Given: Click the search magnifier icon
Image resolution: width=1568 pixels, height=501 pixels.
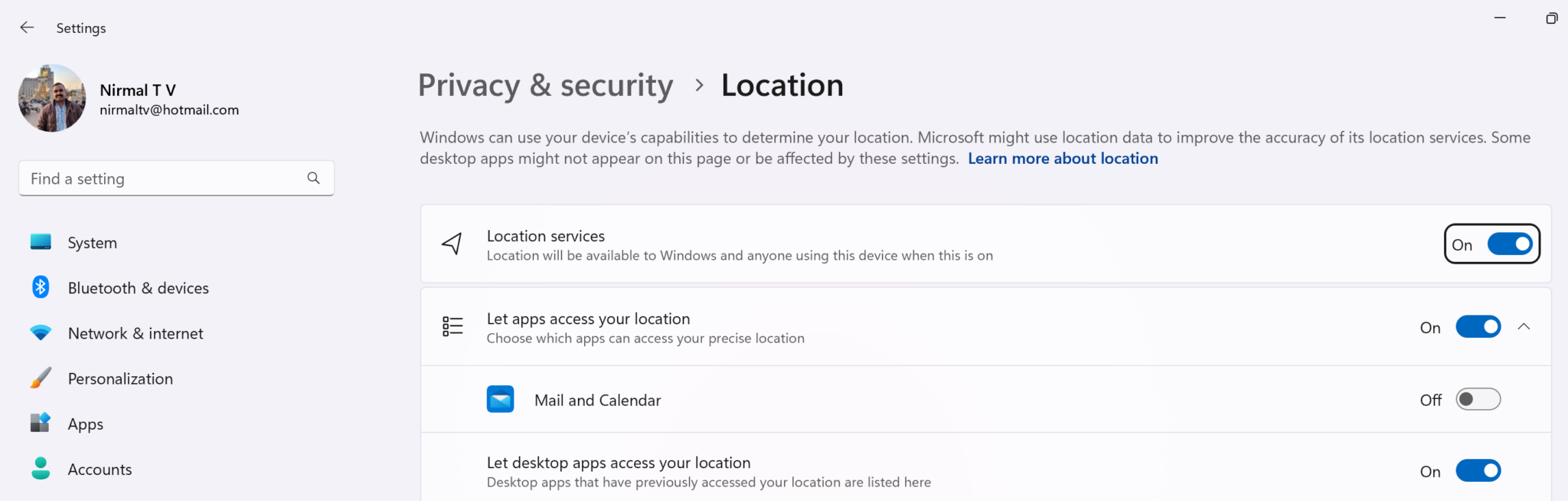Looking at the screenshot, I should (313, 178).
